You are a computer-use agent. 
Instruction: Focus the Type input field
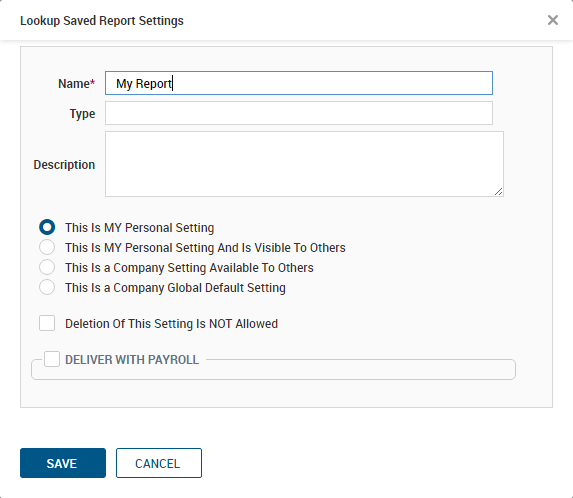299,113
